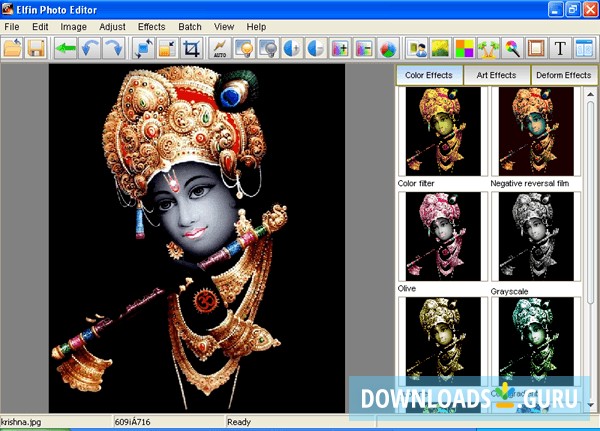Click the picture frame icon
The height and width of the screenshot is (431, 600).
(535, 48)
